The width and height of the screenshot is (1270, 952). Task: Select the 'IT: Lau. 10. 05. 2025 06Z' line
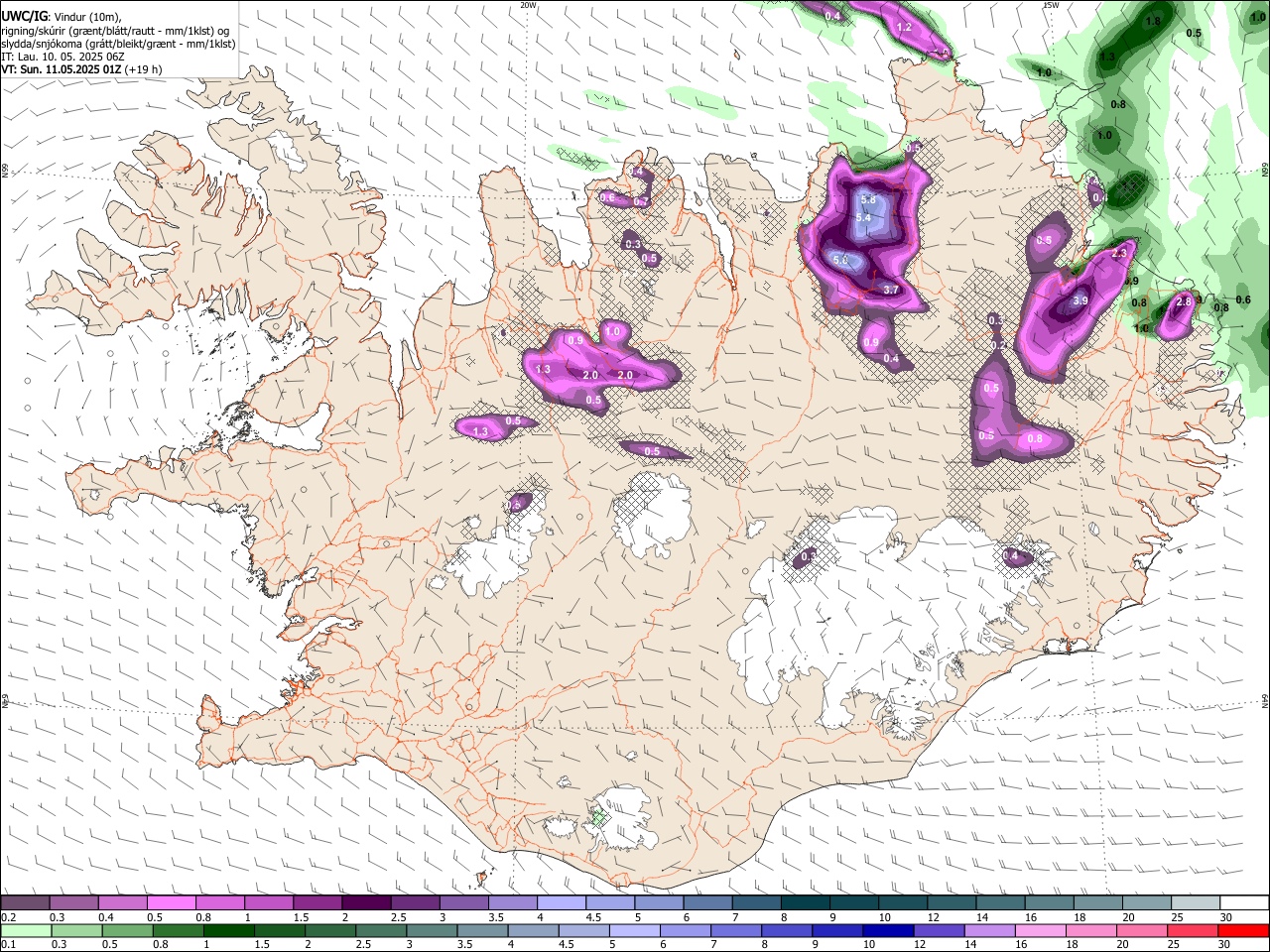[x=64, y=57]
